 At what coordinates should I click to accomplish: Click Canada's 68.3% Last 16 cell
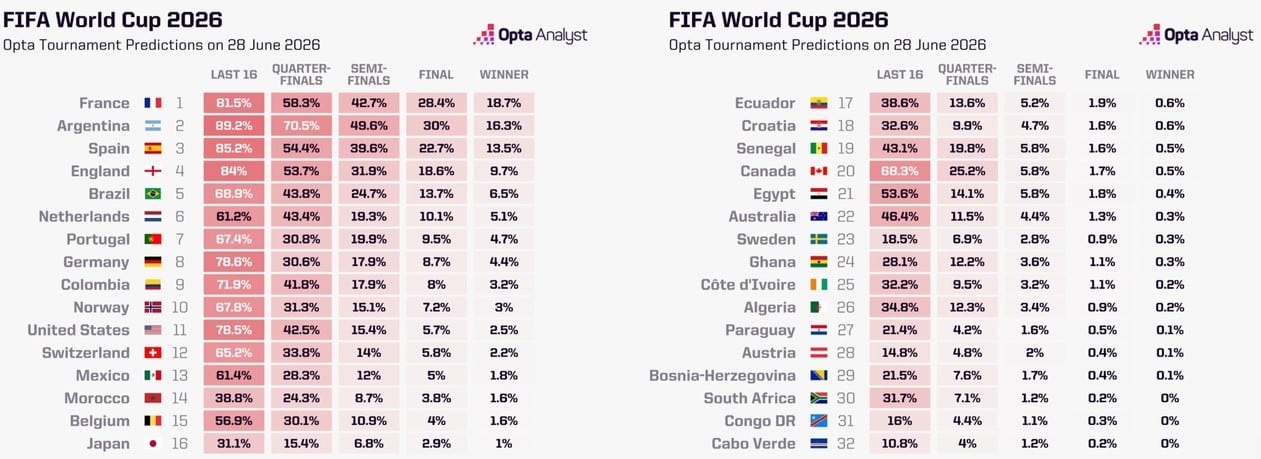point(900,171)
